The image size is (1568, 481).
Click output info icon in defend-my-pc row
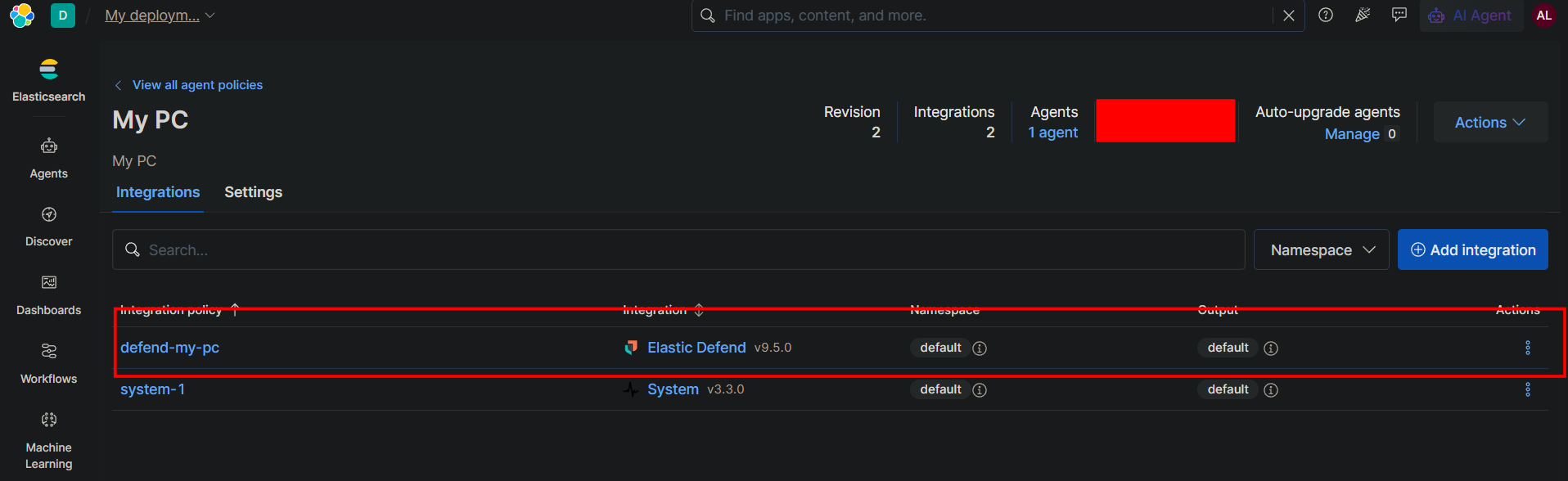(1271, 348)
